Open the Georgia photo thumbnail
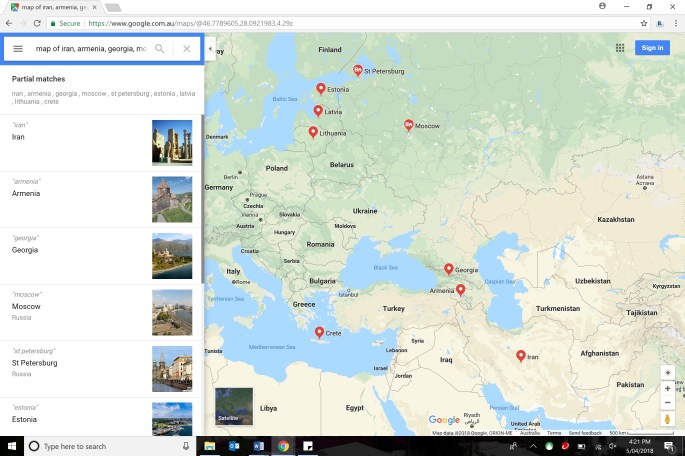Image resolution: width=685 pixels, height=456 pixels. tap(172, 256)
